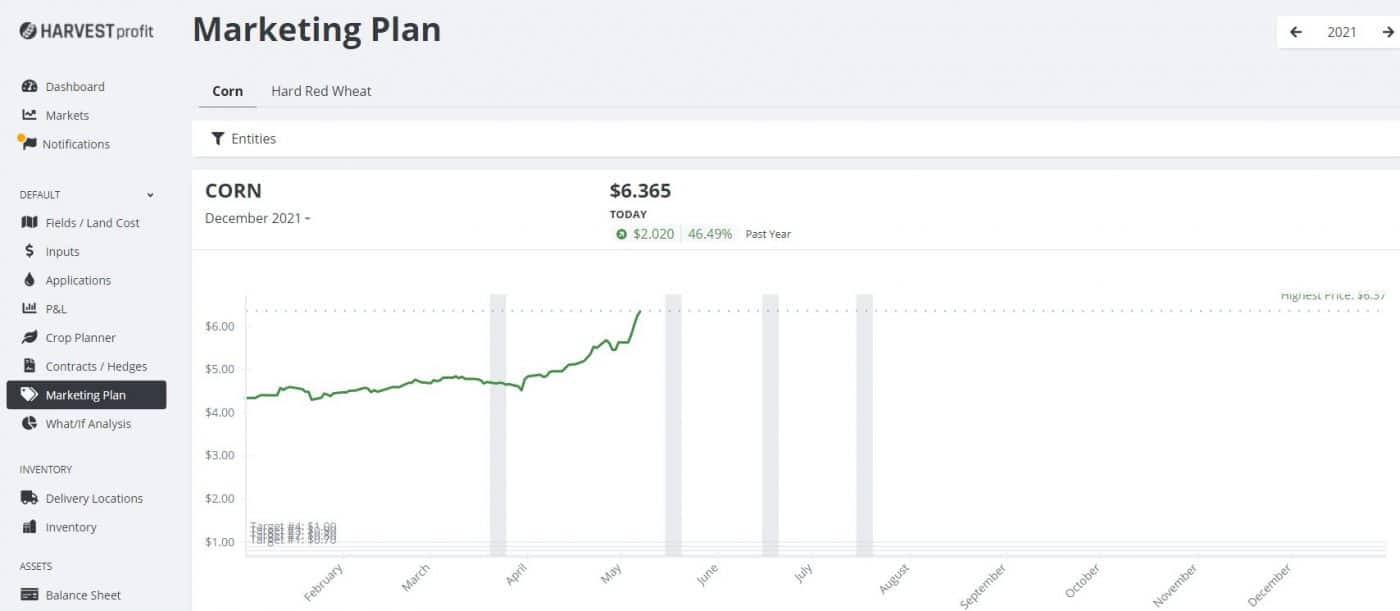
Task: Go to previous year with left arrow
Action: pos(1296,32)
